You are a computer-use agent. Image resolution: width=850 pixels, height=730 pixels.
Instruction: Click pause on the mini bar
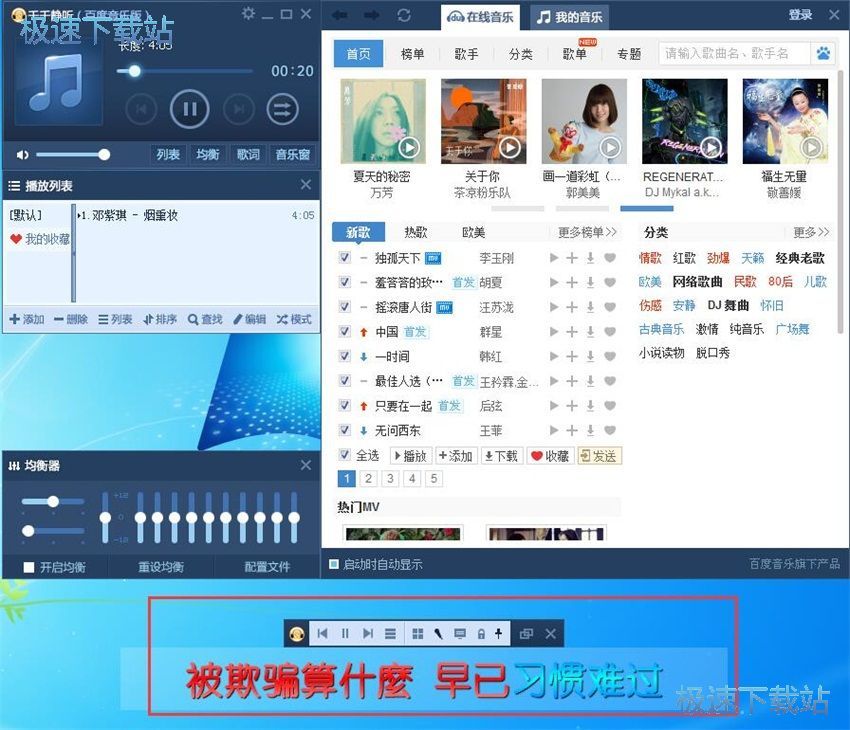[x=345, y=634]
